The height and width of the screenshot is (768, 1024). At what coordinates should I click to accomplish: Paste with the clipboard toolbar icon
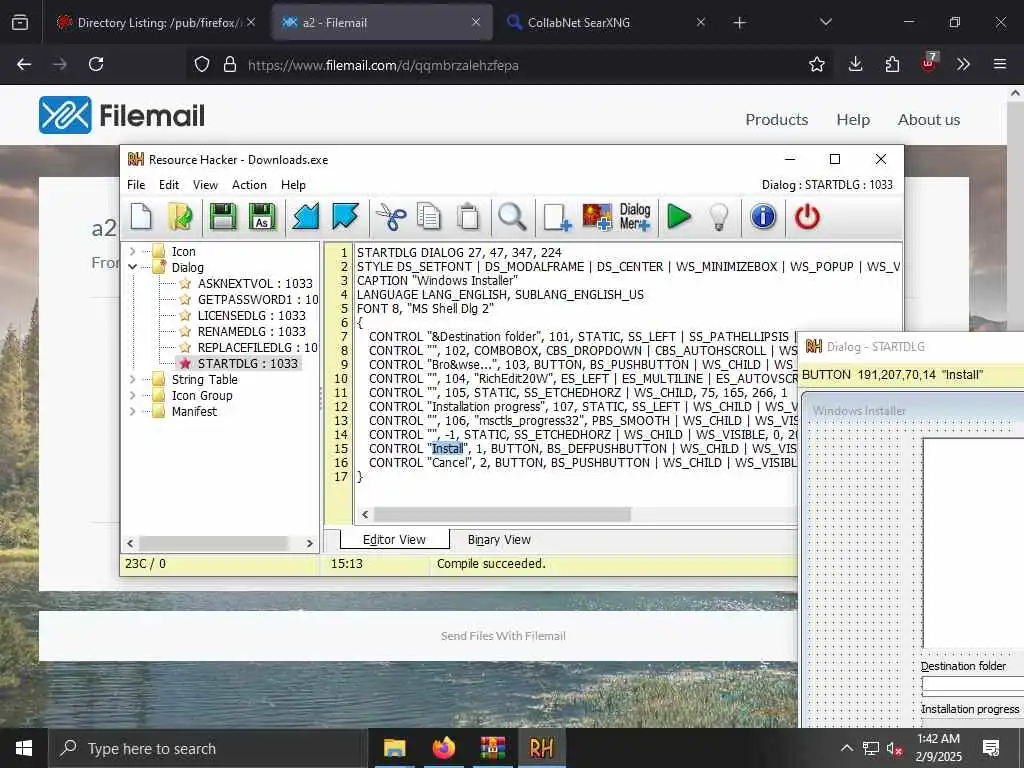click(468, 217)
